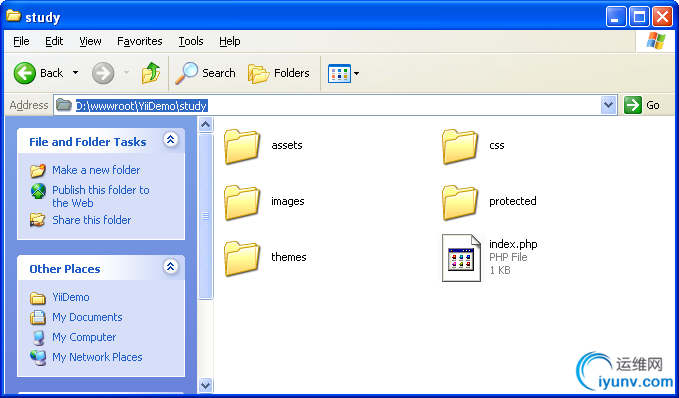Open the View menu
This screenshot has width=679, height=398.
click(90, 41)
